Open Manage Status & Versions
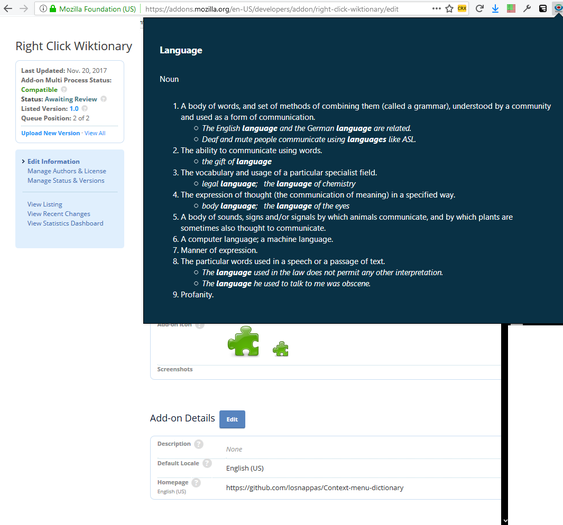Viewport: 563px width, 525px height. tap(66, 181)
